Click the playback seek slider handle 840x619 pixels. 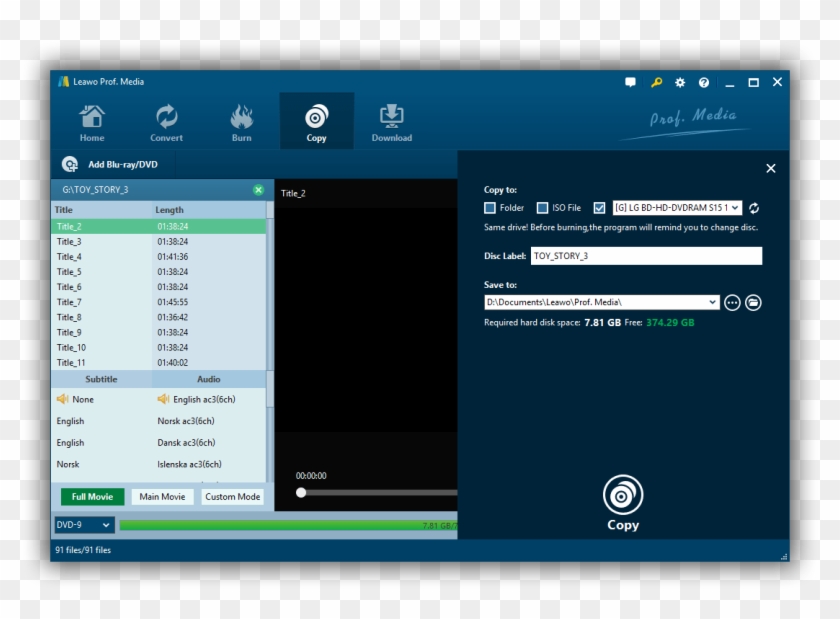(301, 493)
